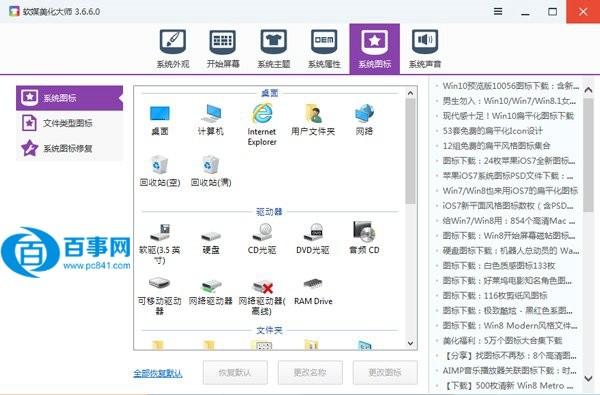
Task: Open 系统图标修复 in the sidebar
Action: 69,148
